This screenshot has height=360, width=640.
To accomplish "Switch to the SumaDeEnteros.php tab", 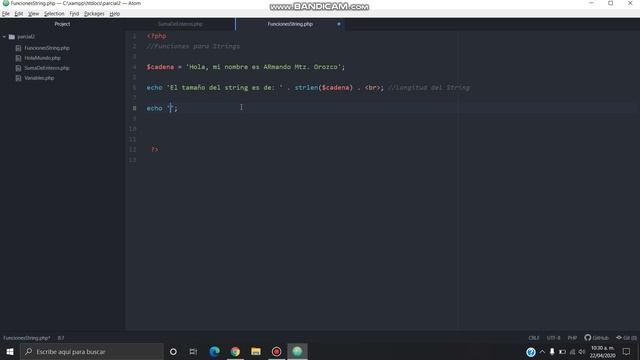I will pos(180,24).
